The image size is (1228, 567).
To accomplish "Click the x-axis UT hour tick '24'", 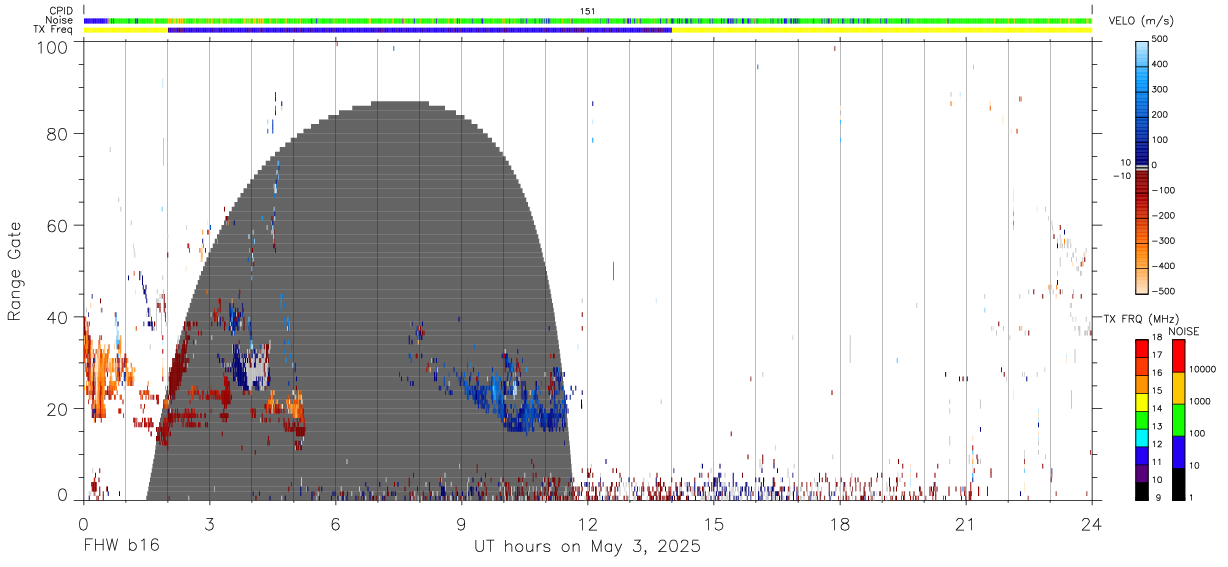I will click(x=1092, y=524).
